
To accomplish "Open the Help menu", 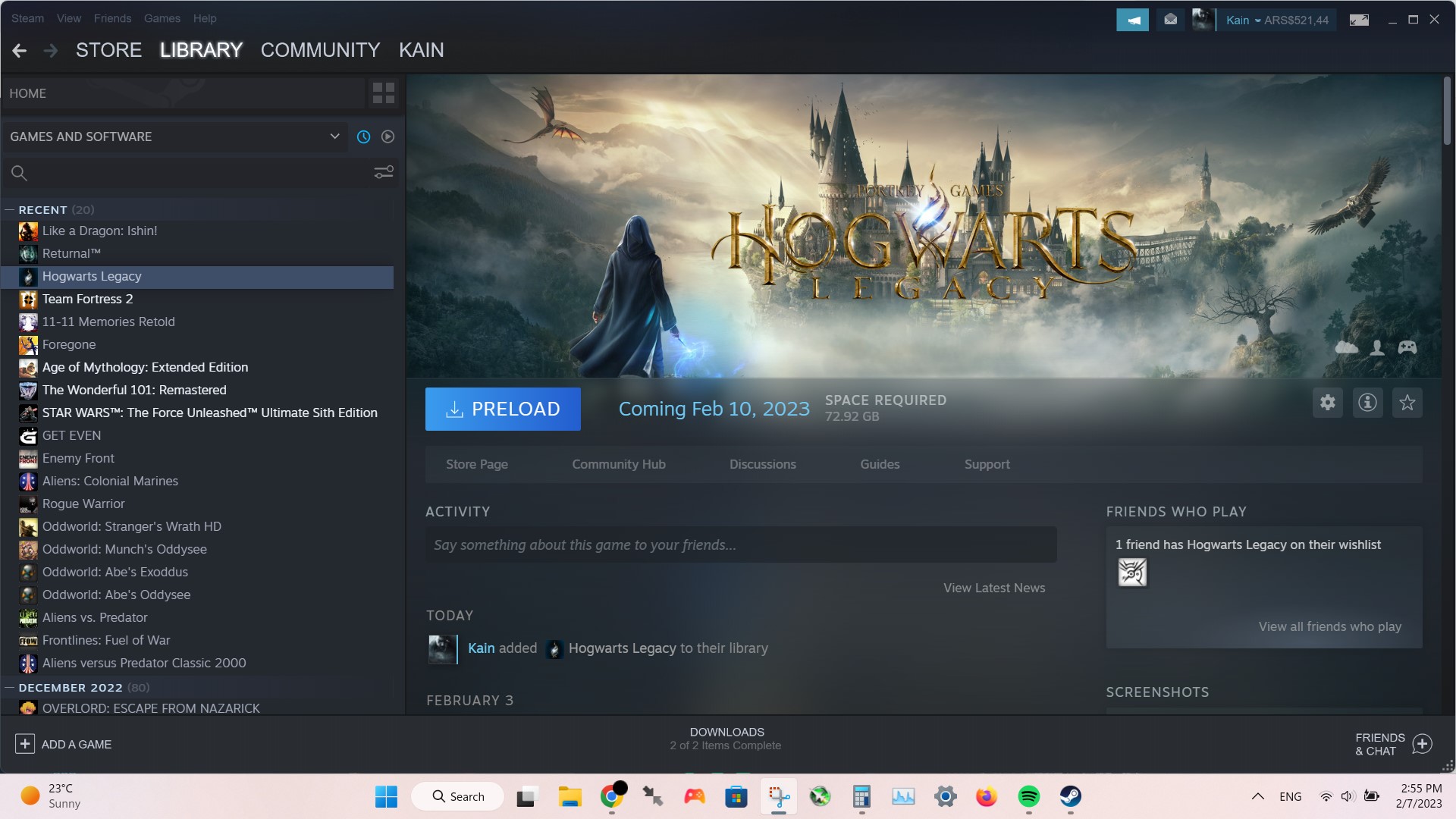I will (x=205, y=18).
